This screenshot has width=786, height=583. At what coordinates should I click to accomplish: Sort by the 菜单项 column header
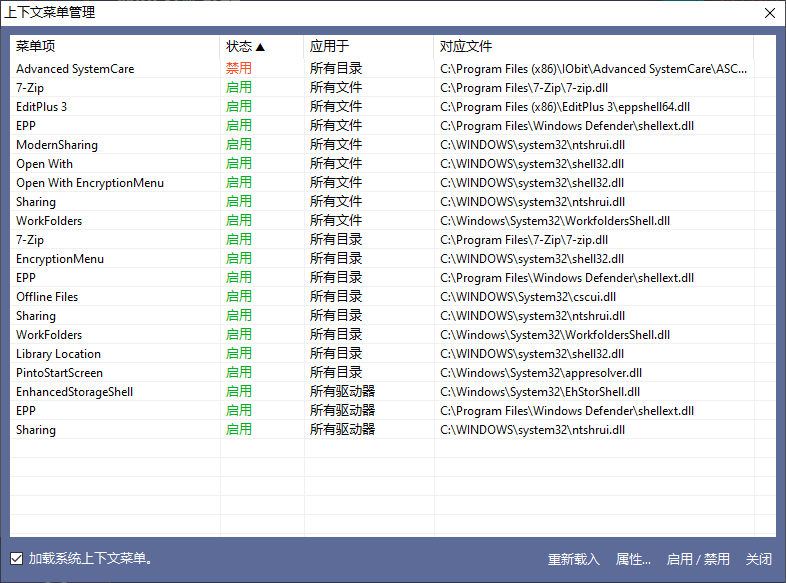click(x=115, y=46)
